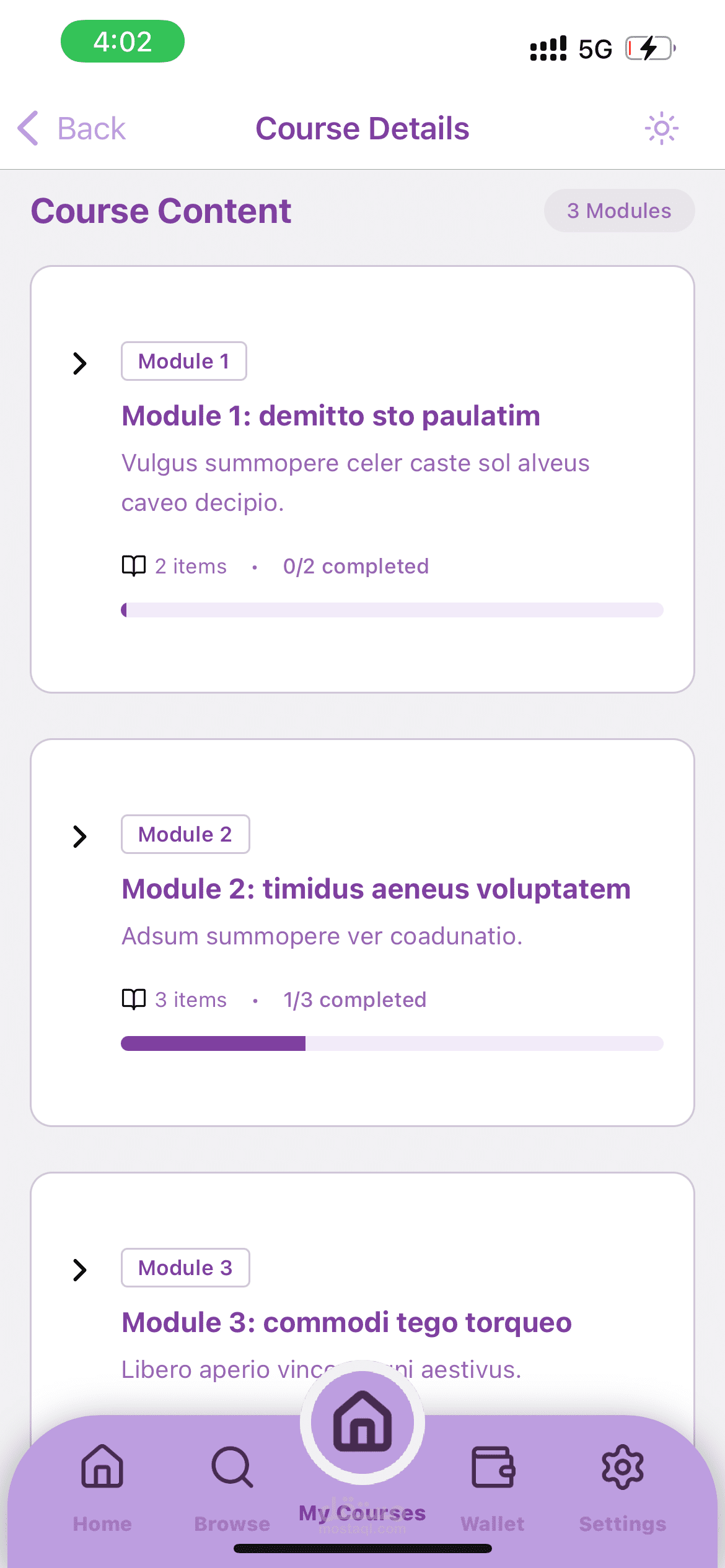This screenshot has height=1568, width=725.
Task: Tap the 3 Modules badge
Action: coord(619,211)
